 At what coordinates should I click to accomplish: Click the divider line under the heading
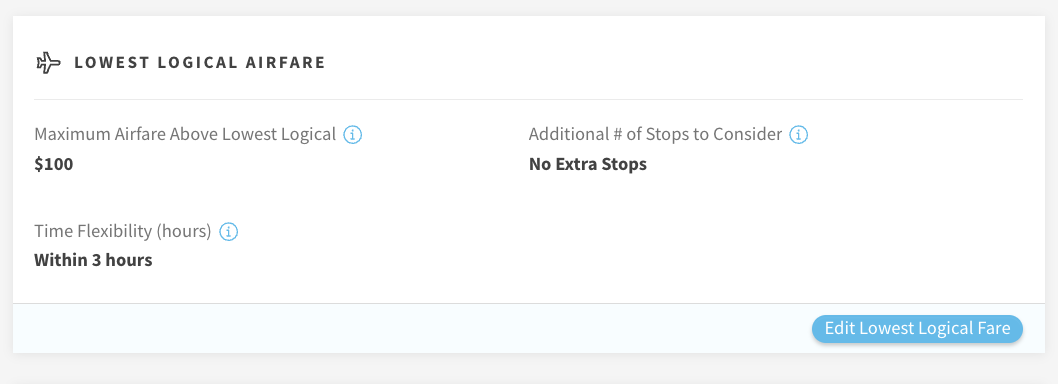(x=528, y=99)
